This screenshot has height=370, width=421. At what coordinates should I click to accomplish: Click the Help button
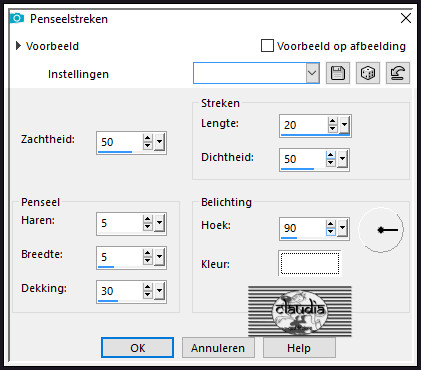tap(299, 348)
